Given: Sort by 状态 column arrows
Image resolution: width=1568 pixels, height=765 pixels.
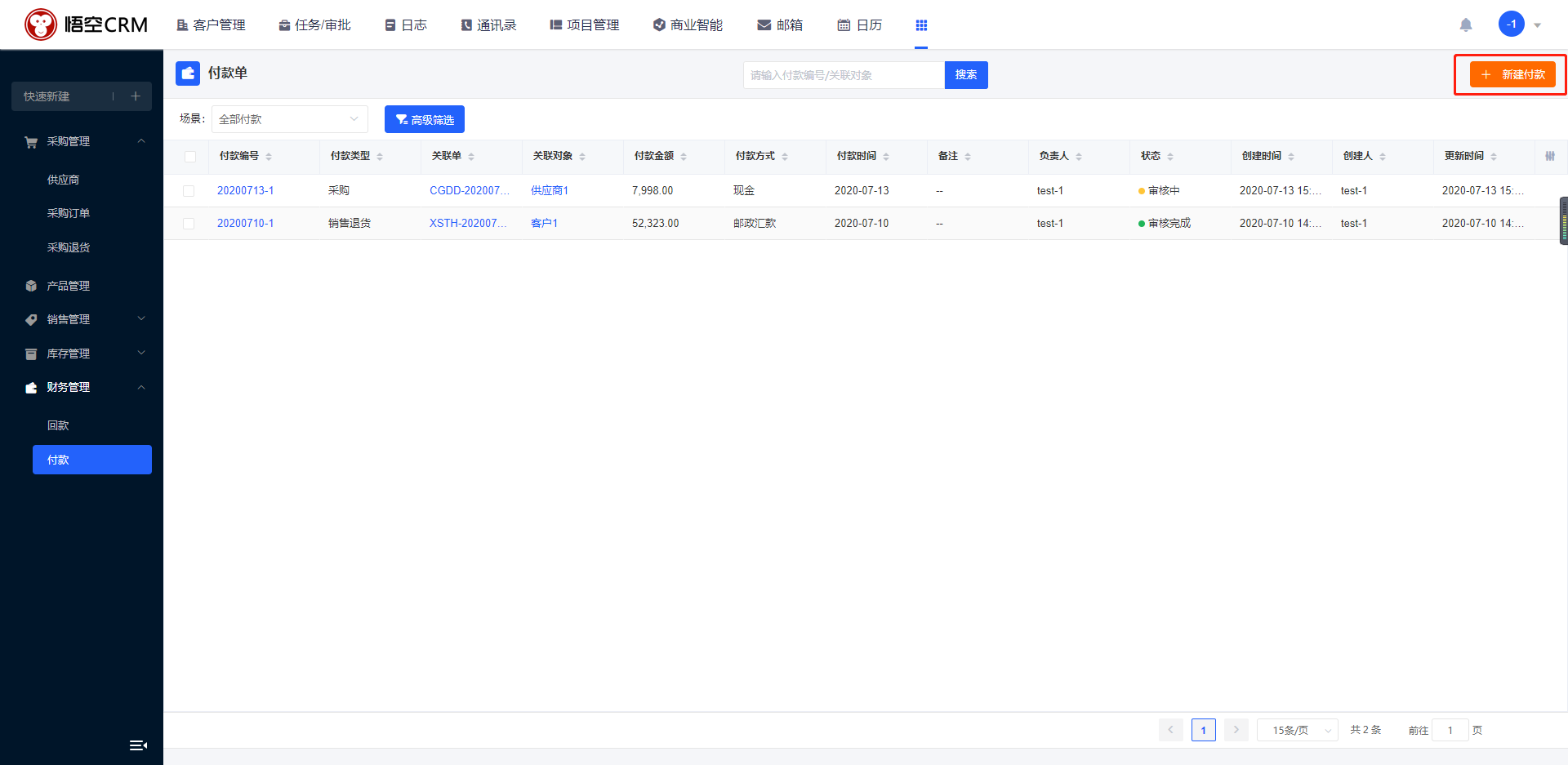Looking at the screenshot, I should [1170, 157].
